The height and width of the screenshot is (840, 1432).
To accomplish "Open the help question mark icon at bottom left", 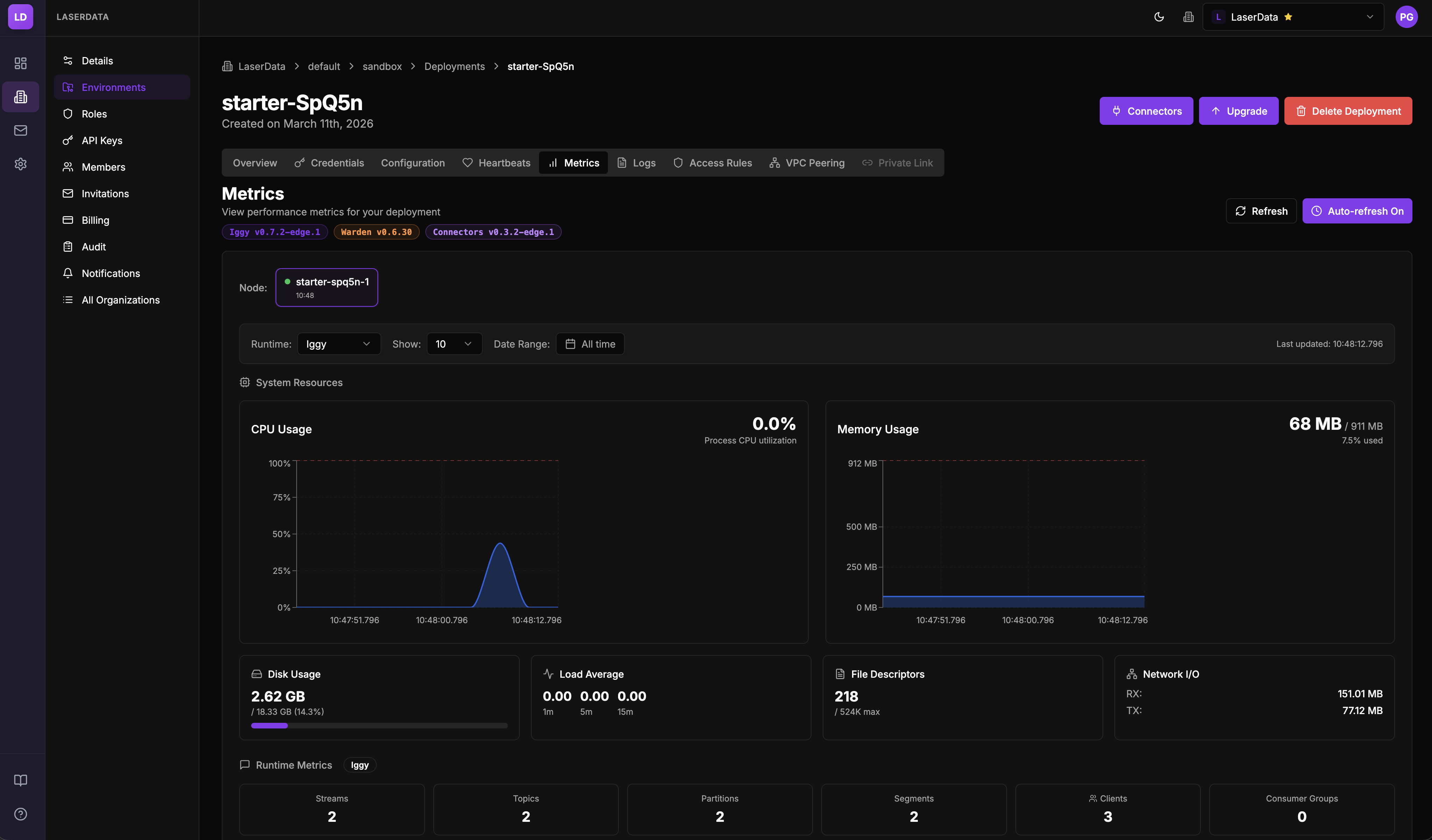I will 20,813.
